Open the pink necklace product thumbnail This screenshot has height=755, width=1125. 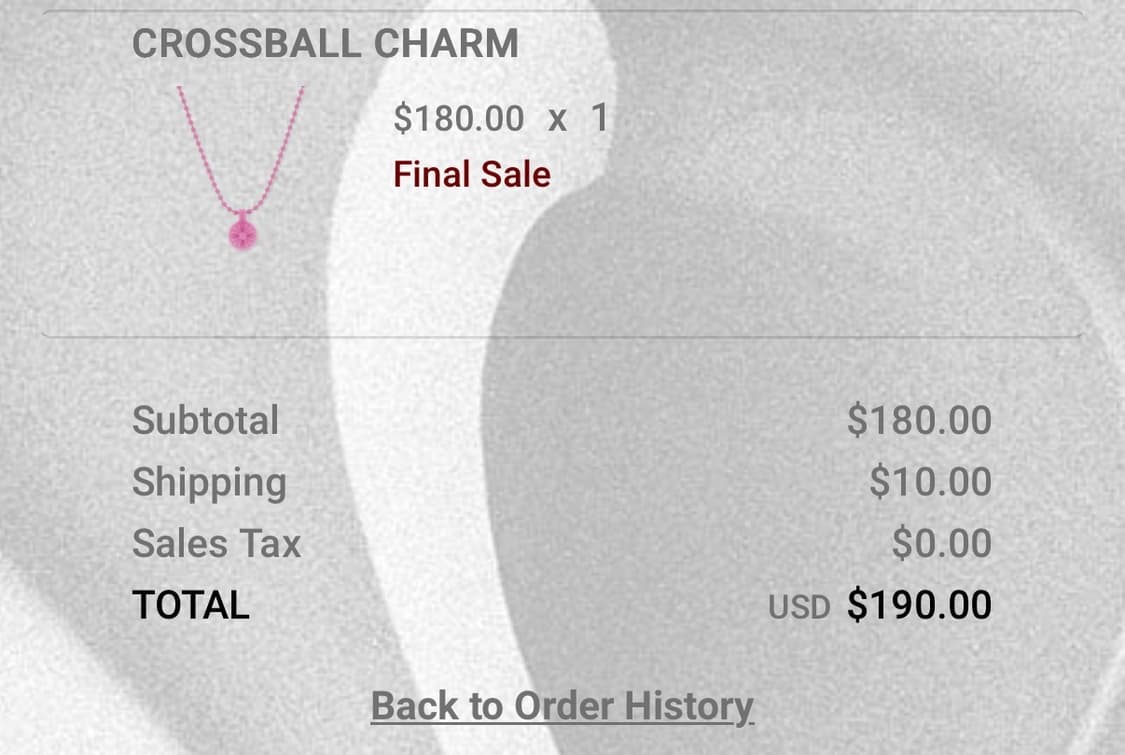tap(241, 166)
